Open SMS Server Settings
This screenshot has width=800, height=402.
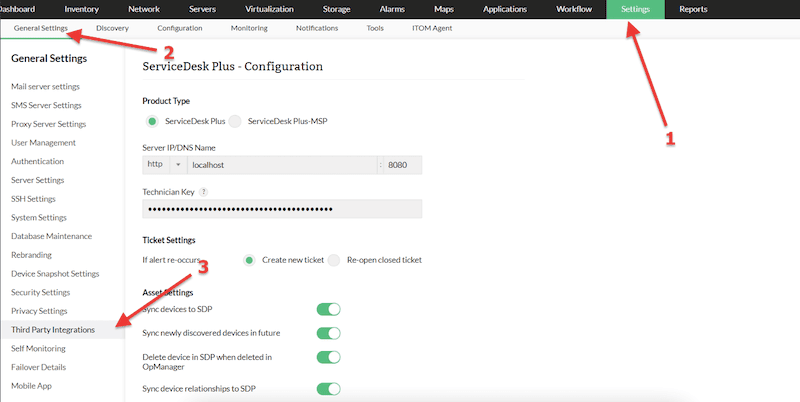tap(46, 106)
